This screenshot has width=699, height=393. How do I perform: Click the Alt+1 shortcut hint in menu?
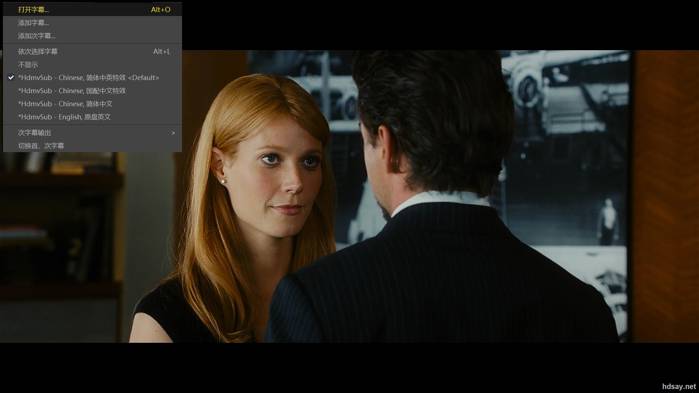[161, 52]
